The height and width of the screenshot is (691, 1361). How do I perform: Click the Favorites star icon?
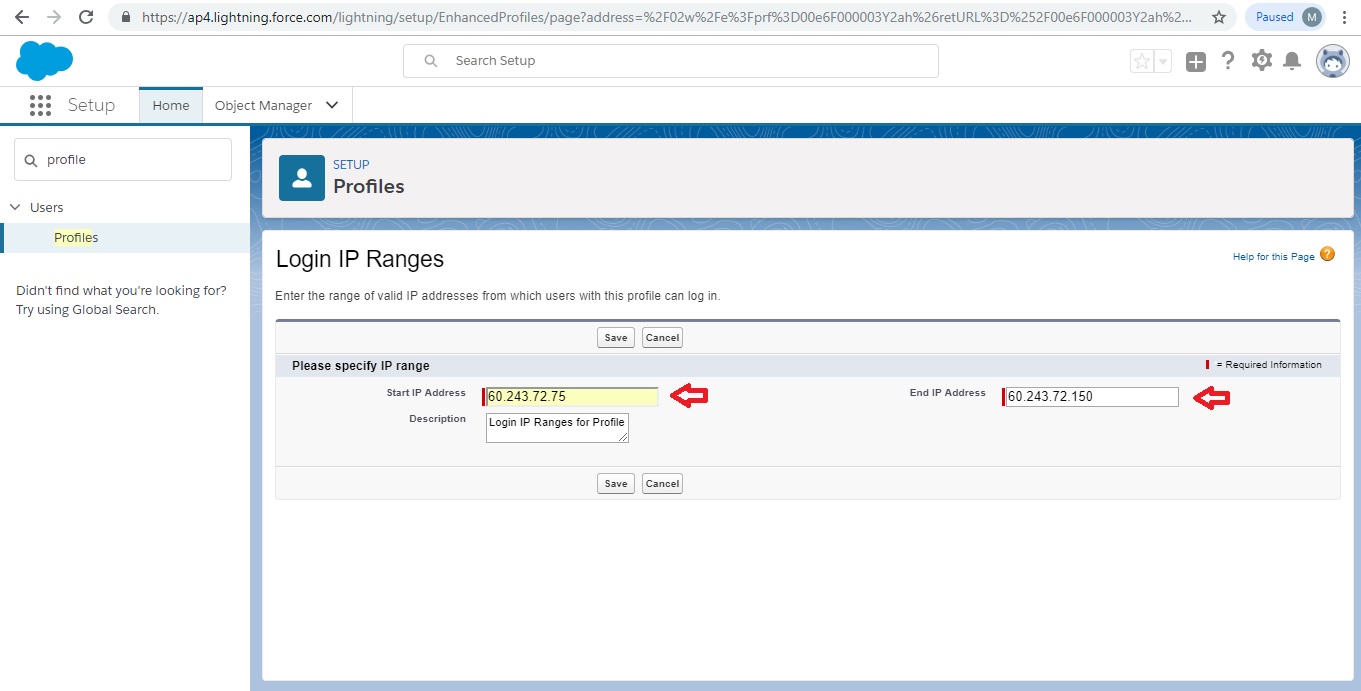[1141, 62]
